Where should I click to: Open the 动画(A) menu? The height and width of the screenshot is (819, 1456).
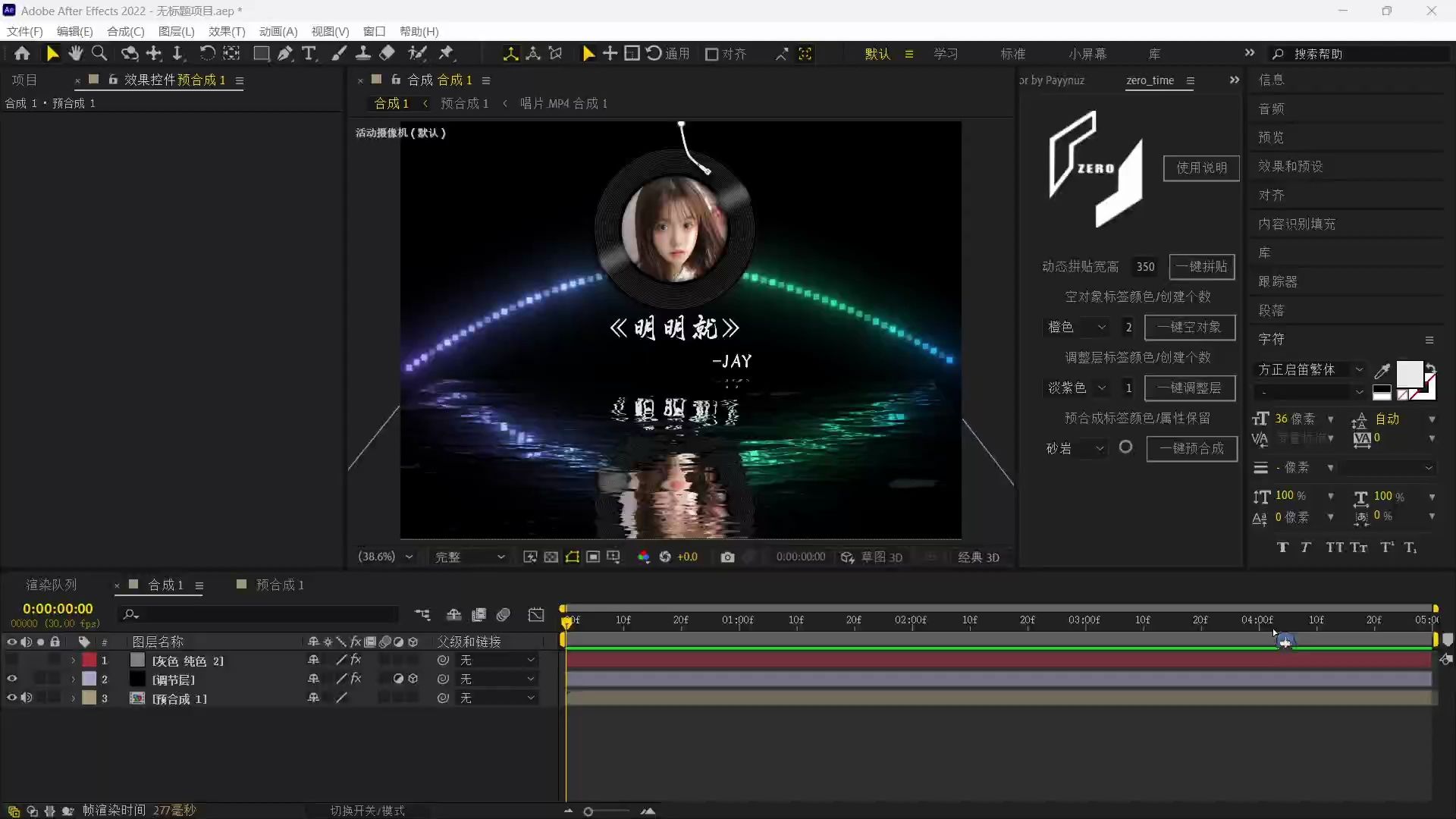[x=278, y=31]
